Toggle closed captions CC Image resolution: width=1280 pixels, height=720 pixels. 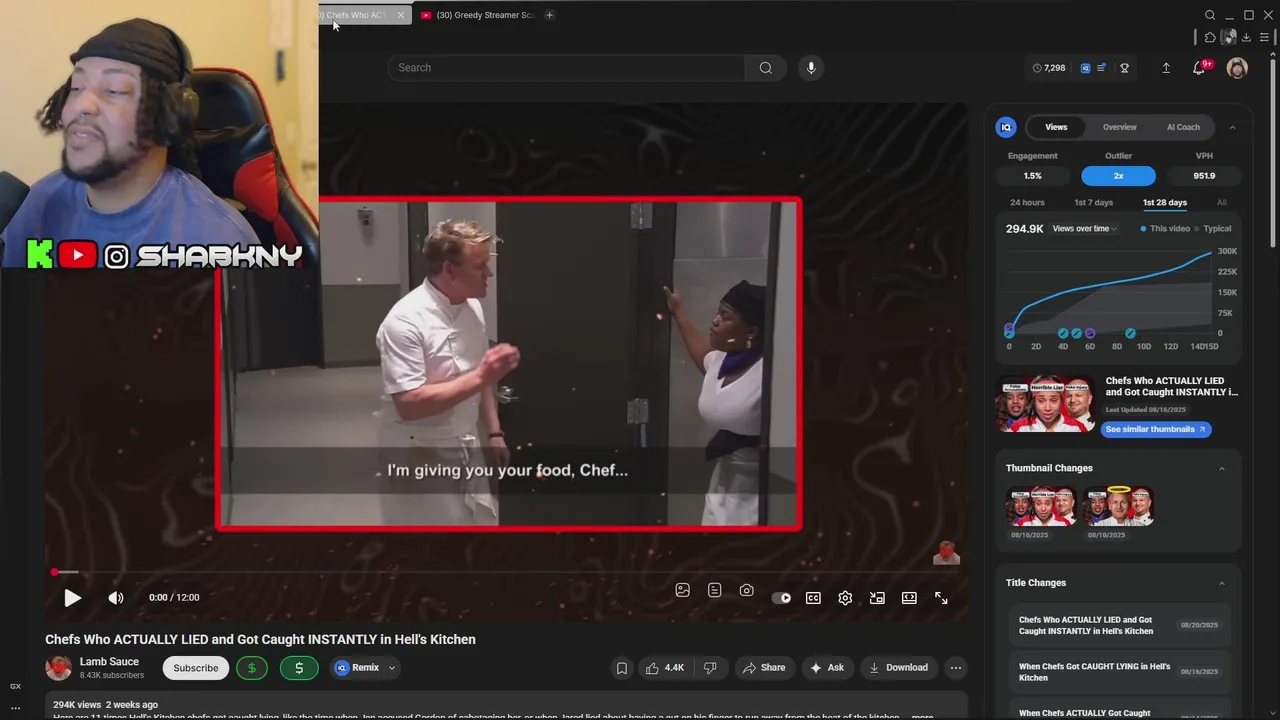[x=814, y=598]
